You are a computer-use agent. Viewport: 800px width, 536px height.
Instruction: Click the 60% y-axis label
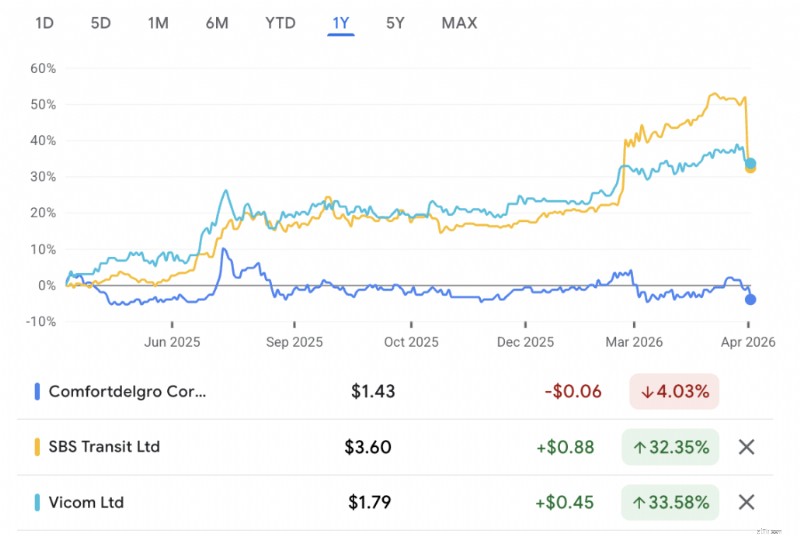click(x=43, y=68)
